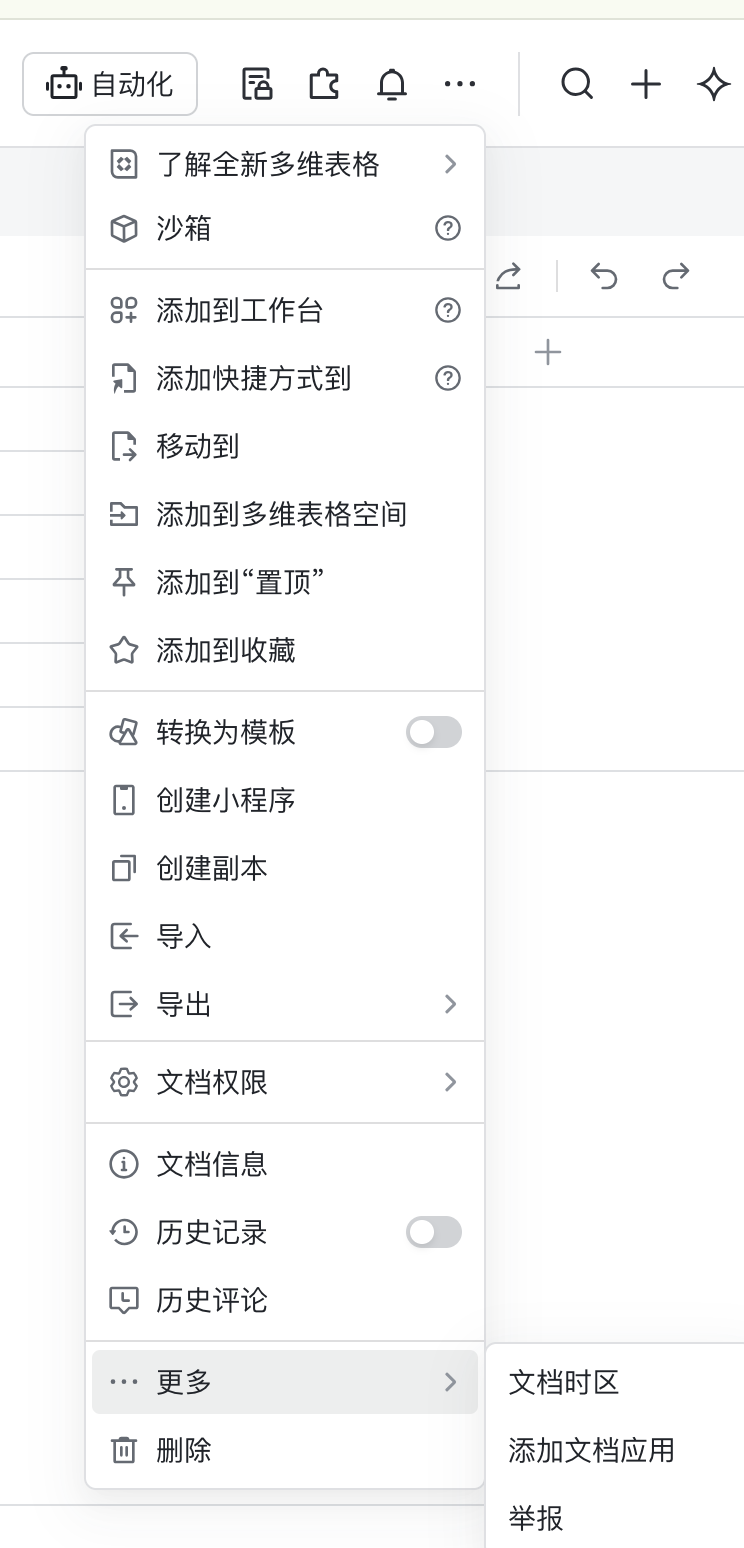Click the 自动化 robot icon

[x=63, y=84]
